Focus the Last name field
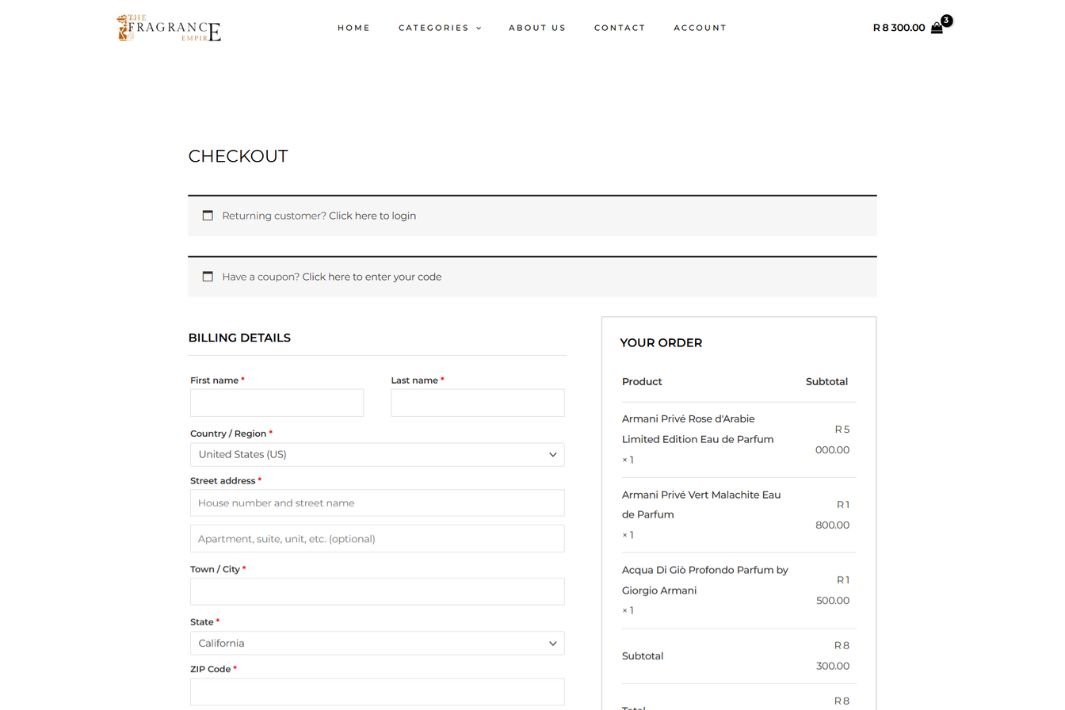 [477, 403]
